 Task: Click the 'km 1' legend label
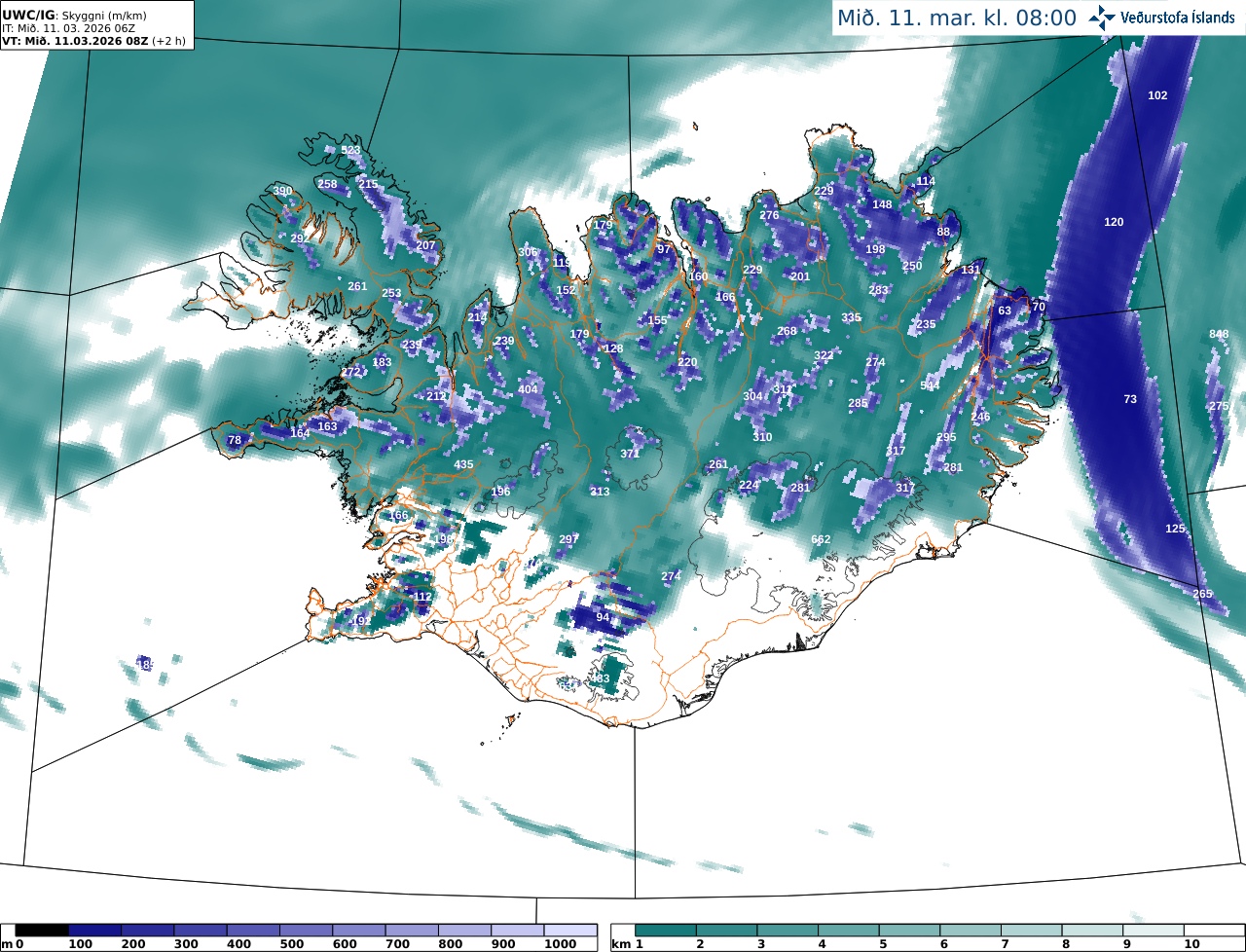(x=627, y=944)
